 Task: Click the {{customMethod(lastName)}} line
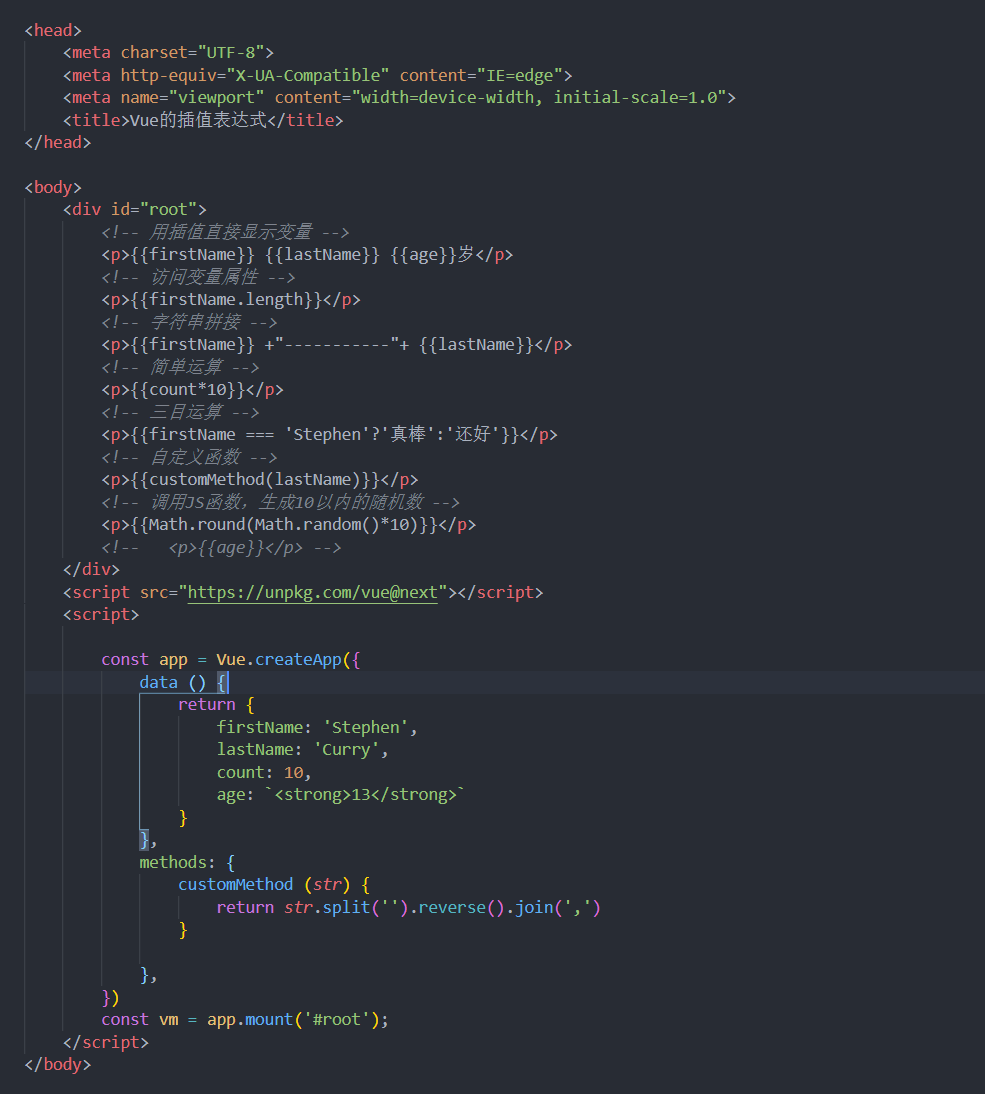coord(260,479)
